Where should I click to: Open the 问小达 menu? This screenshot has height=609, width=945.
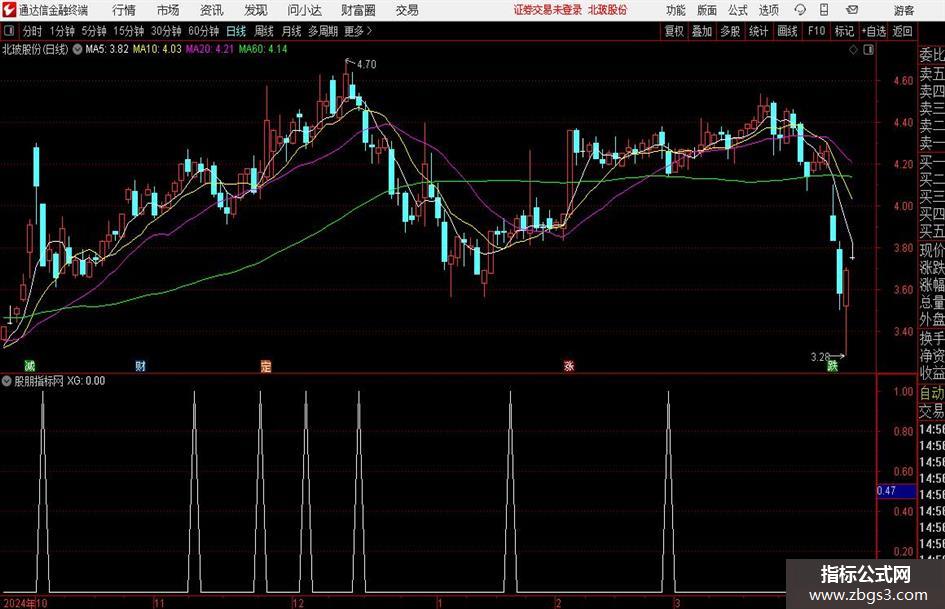304,10
